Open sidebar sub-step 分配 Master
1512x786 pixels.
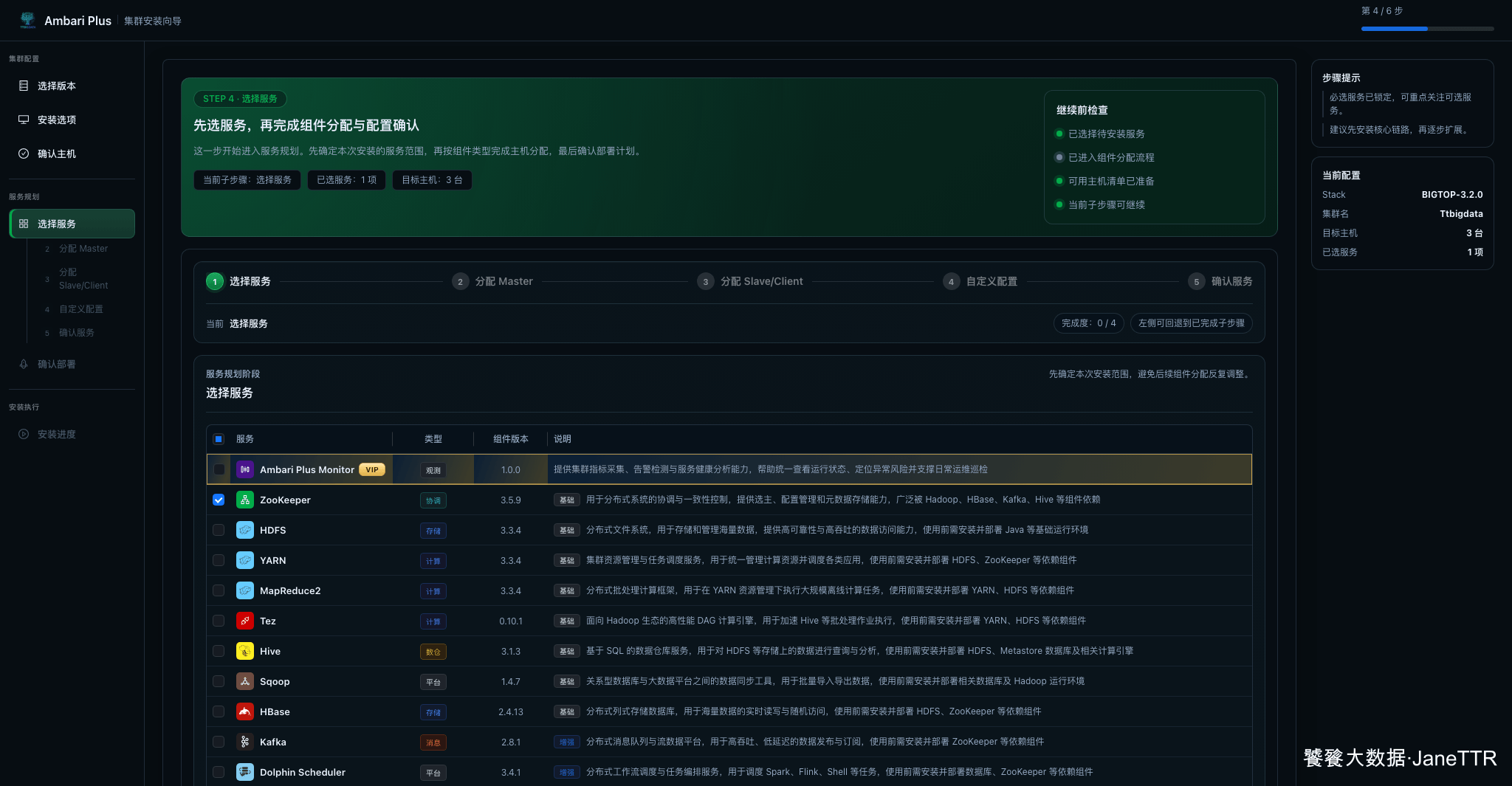pyautogui.click(x=83, y=249)
